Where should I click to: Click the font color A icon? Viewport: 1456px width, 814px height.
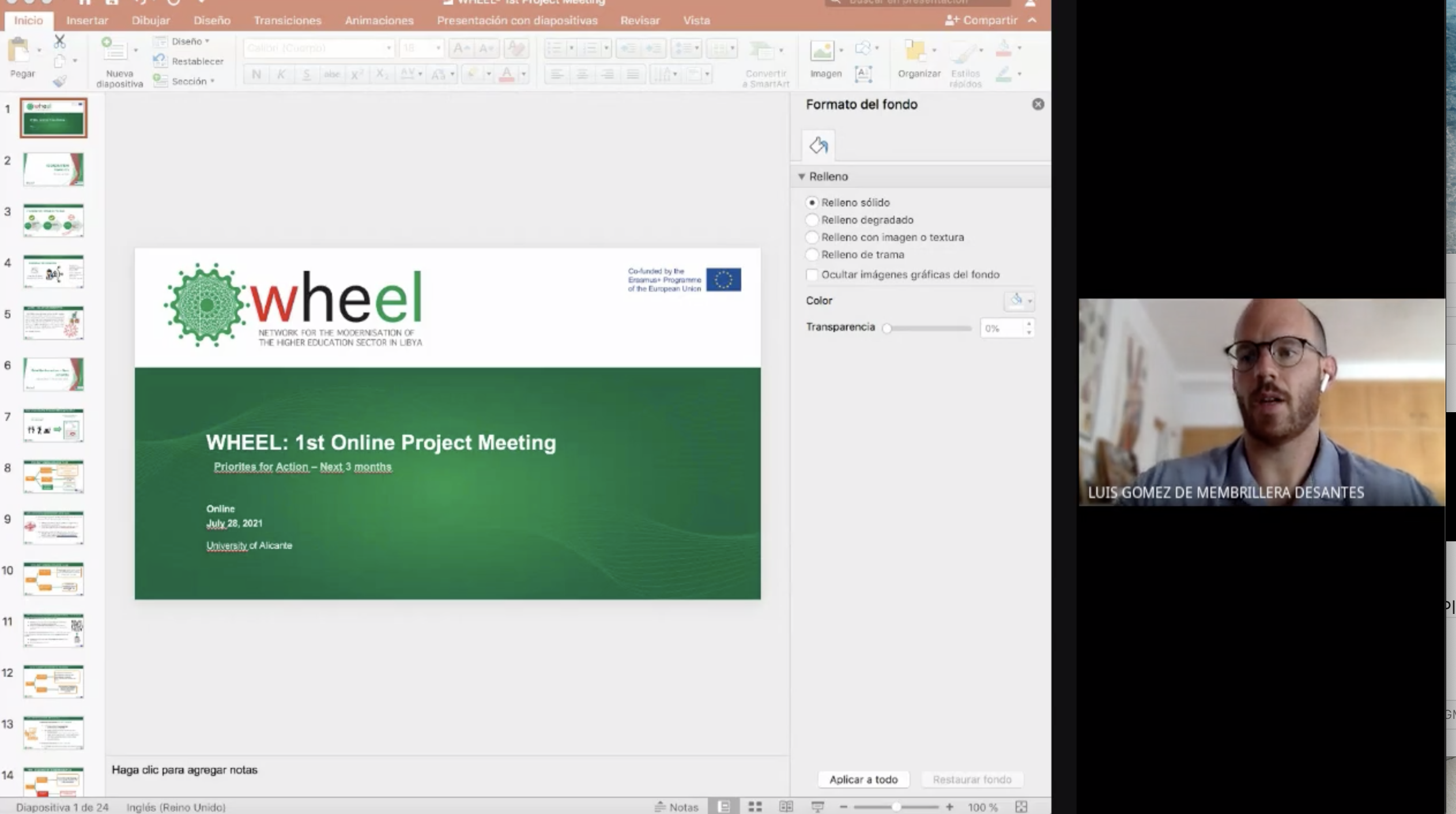pos(507,74)
